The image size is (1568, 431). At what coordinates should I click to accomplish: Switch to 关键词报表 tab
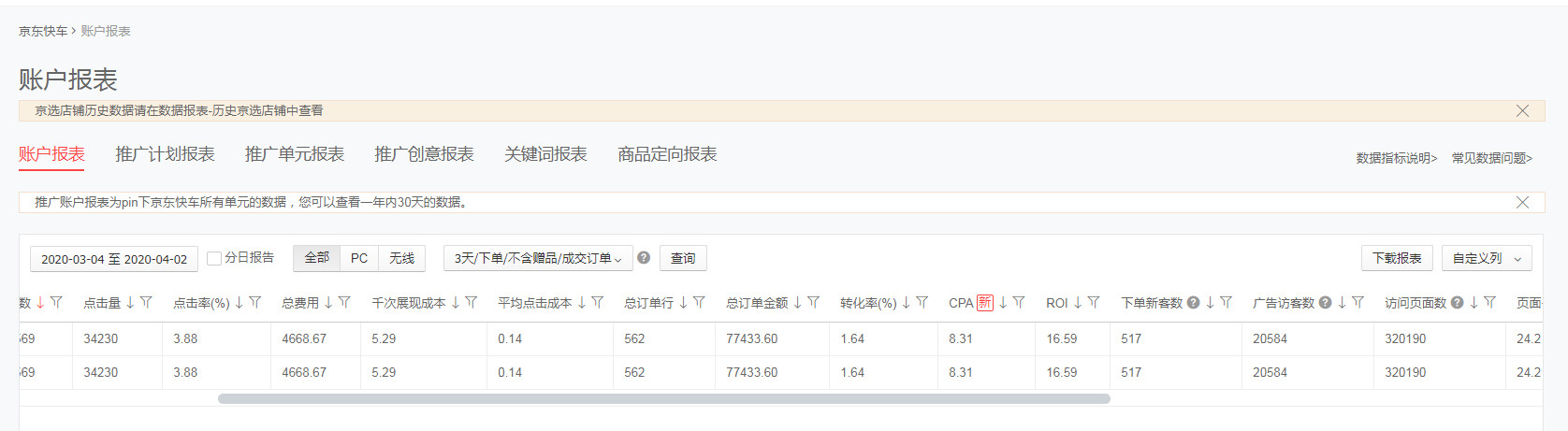tap(545, 154)
